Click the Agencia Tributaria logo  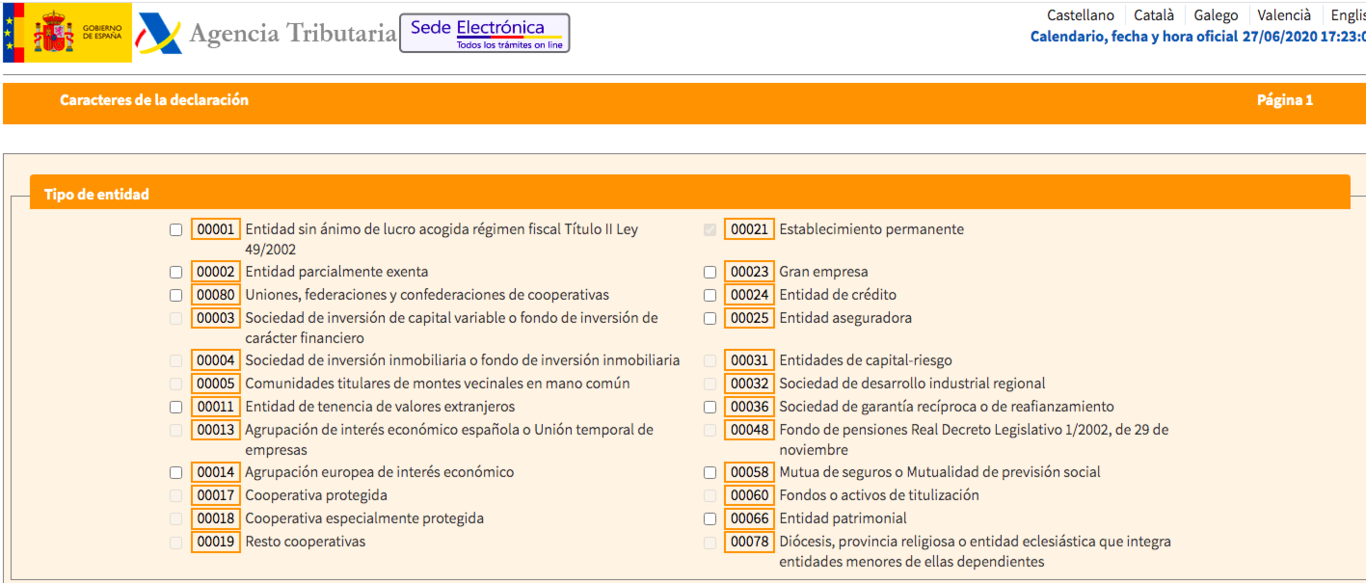point(267,33)
